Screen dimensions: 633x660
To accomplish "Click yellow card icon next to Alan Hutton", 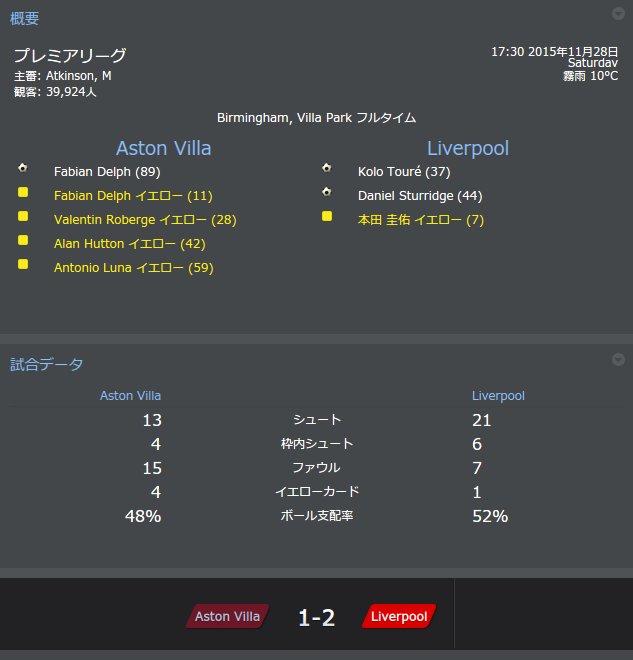I will pyautogui.click(x=23, y=240).
